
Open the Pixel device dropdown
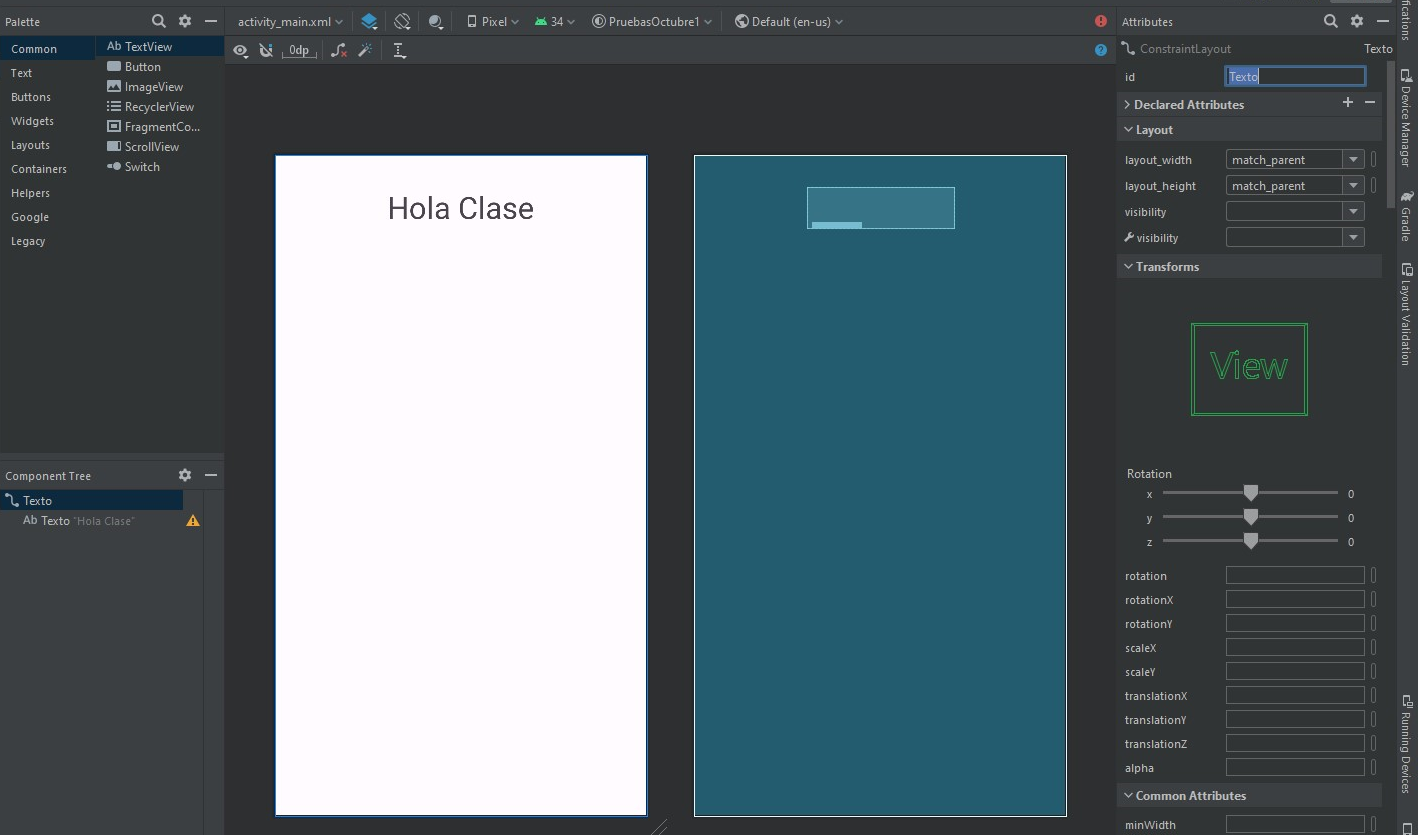click(493, 21)
